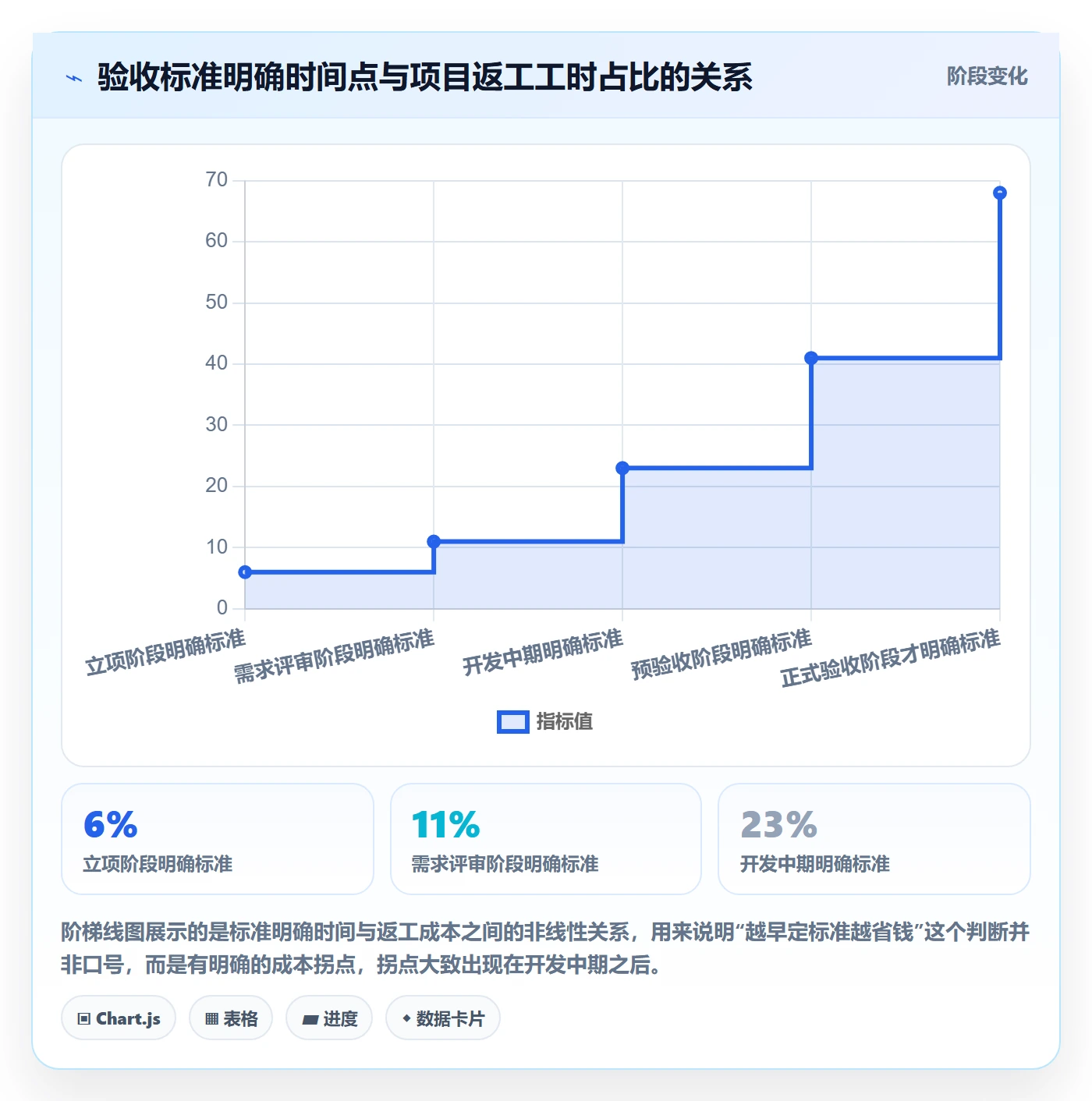This screenshot has height=1101, width=1092.
Task: Click the 指标值 legend text
Action: point(565,722)
